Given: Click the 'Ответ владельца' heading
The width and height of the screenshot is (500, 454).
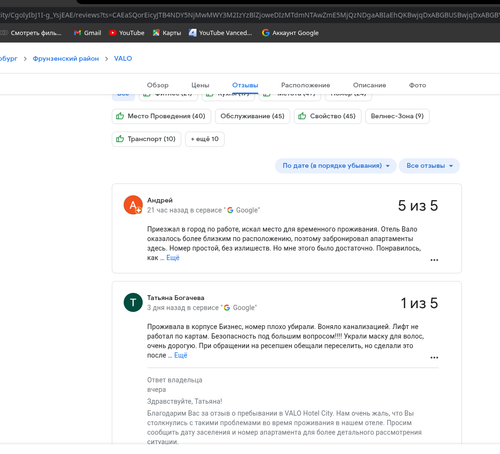Looking at the screenshot, I should [x=175, y=380].
